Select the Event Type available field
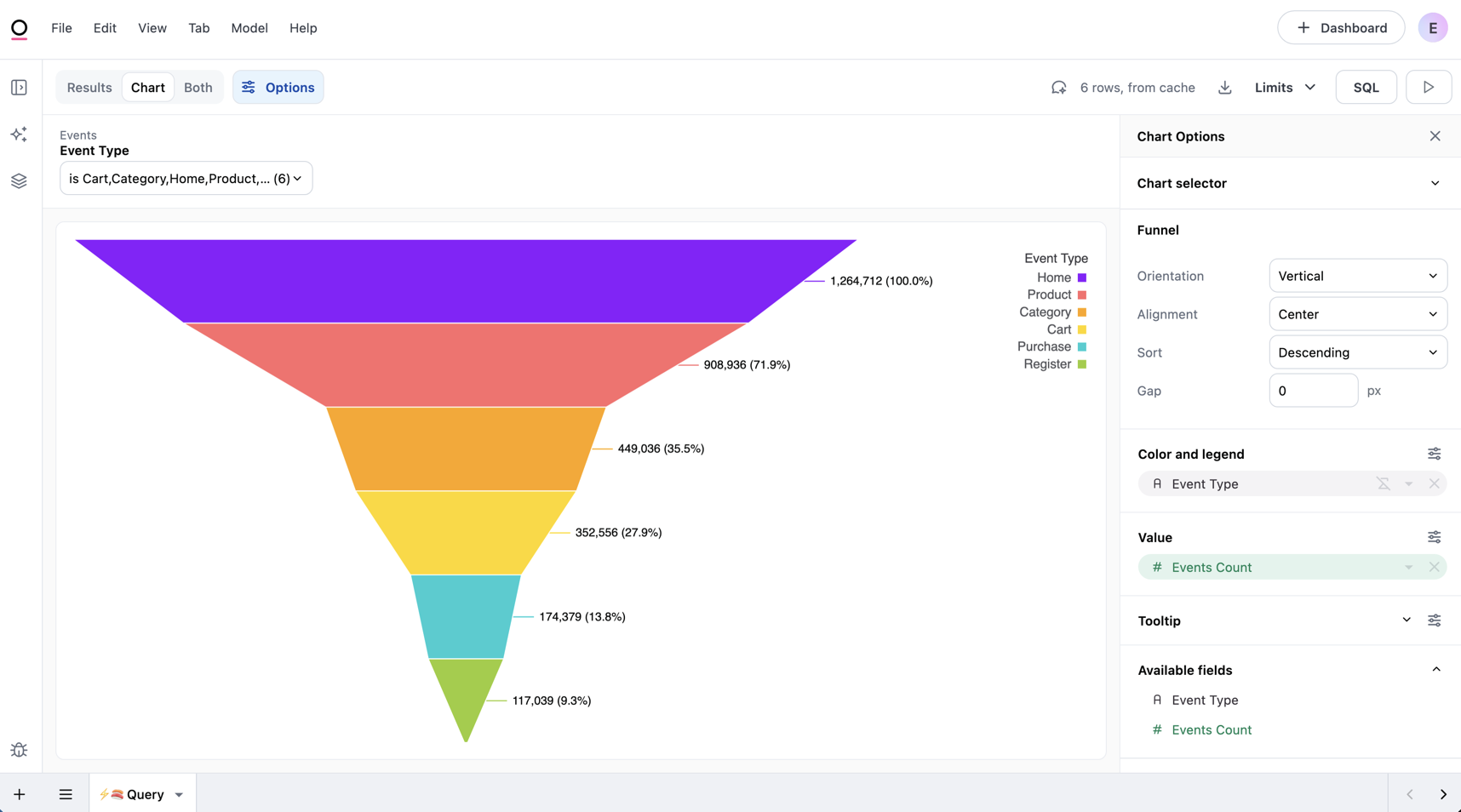 pyautogui.click(x=1205, y=700)
